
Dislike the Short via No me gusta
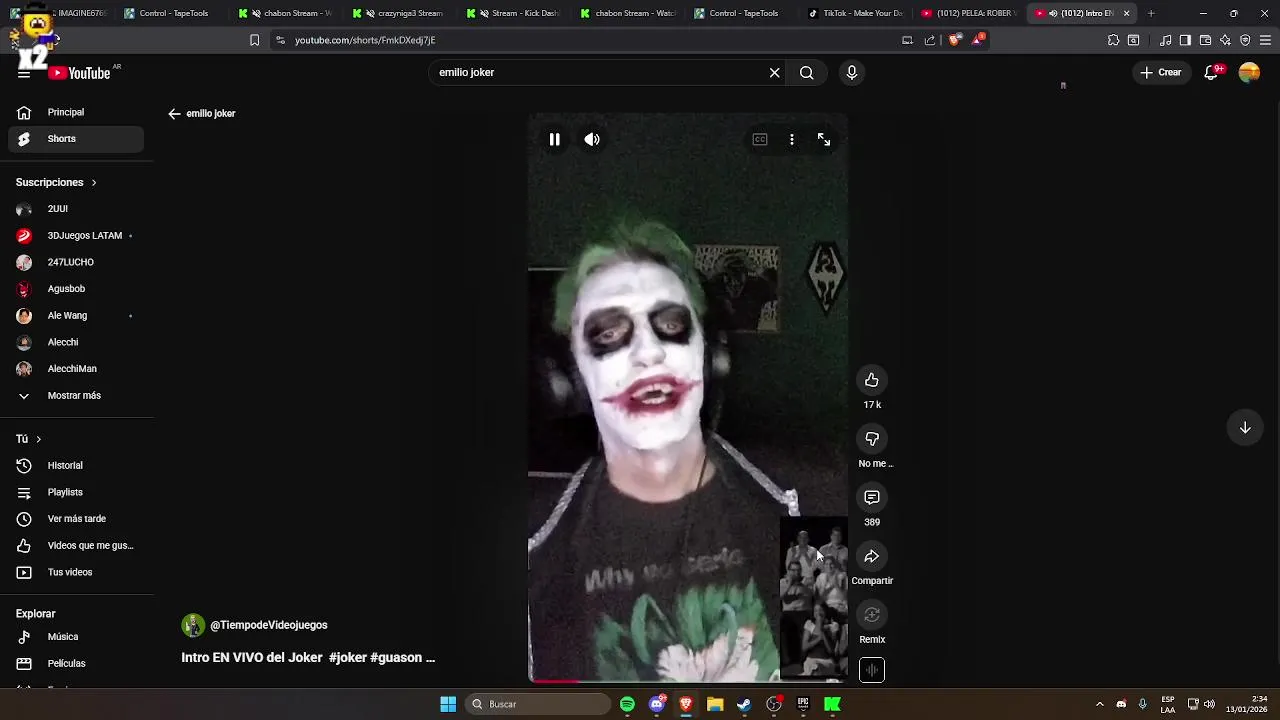point(872,439)
